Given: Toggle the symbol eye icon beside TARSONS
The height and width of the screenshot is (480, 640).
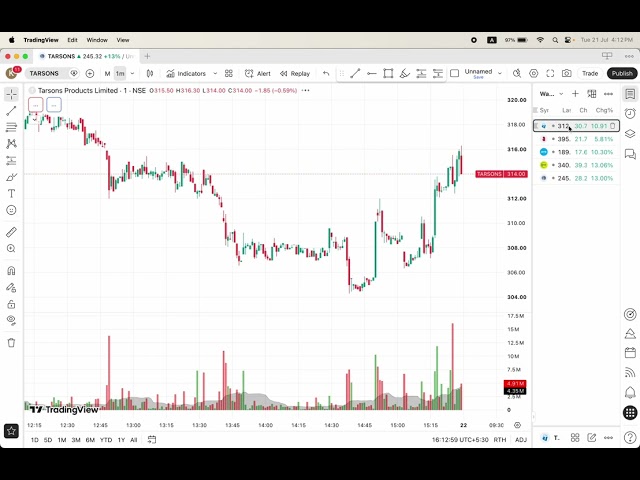Looking at the screenshot, I should click(74, 73).
